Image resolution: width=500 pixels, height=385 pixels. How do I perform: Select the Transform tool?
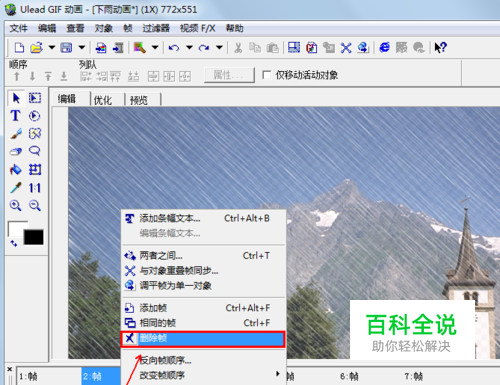(35, 170)
